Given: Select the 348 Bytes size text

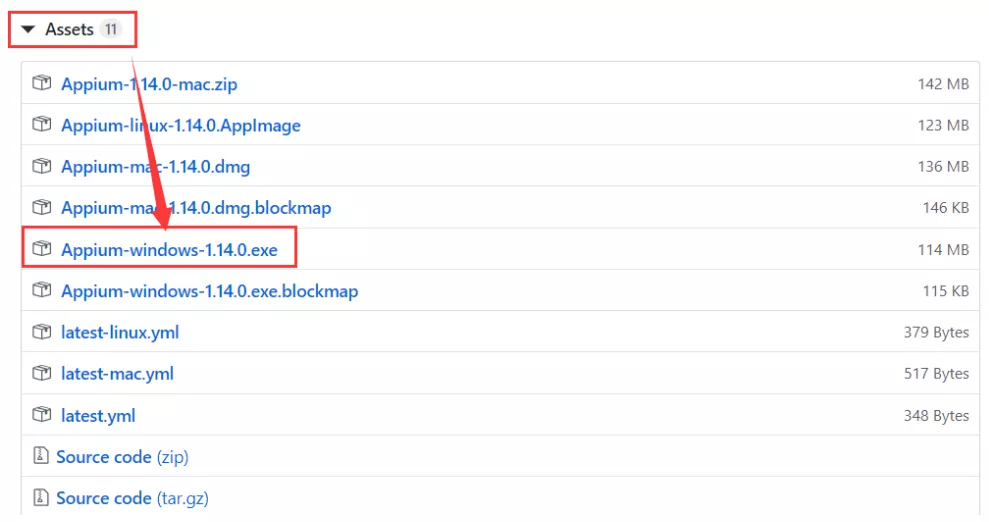Looking at the screenshot, I should (936, 415).
